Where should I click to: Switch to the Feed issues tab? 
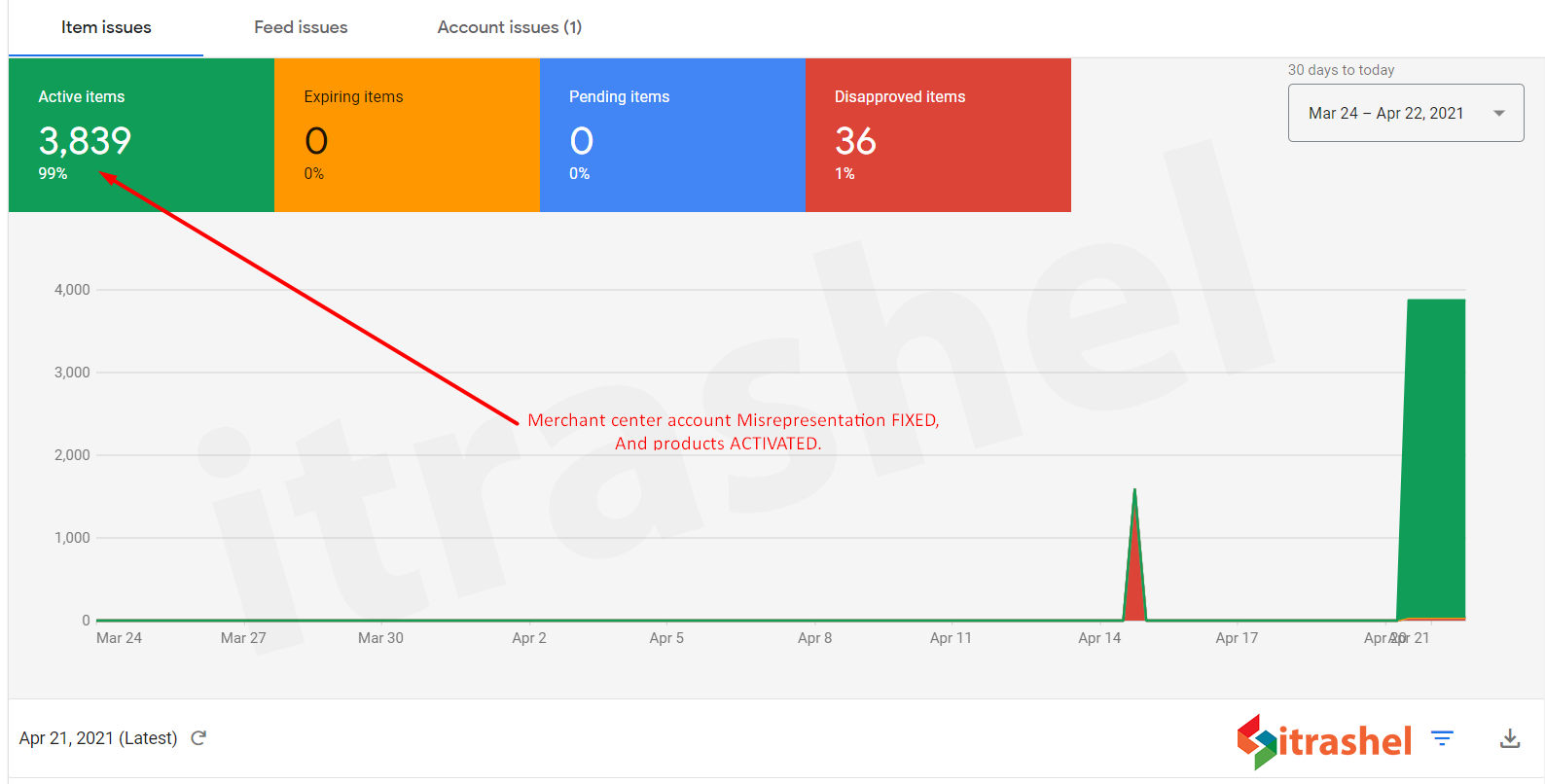pyautogui.click(x=301, y=27)
